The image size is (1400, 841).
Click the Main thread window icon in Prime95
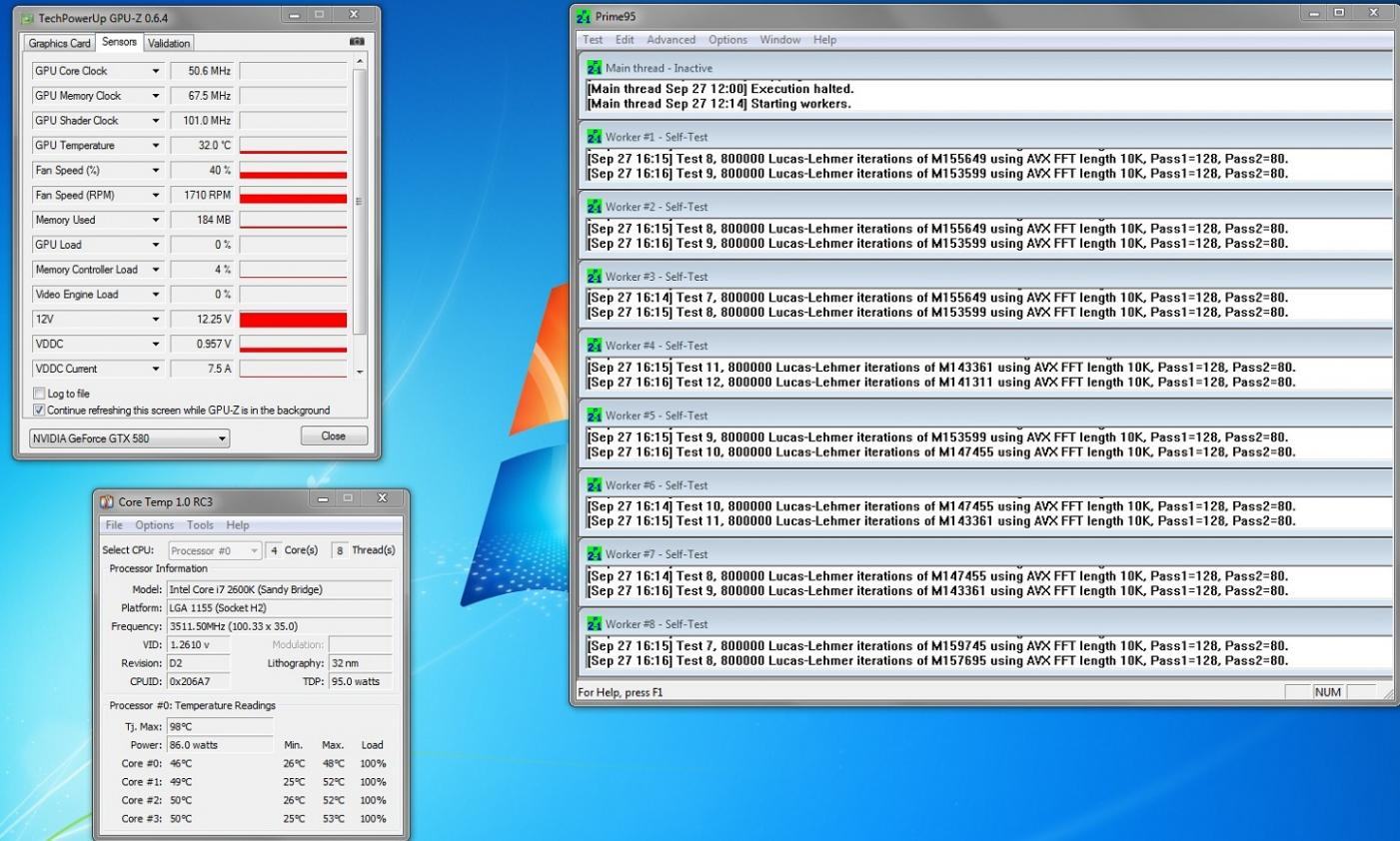[595, 68]
